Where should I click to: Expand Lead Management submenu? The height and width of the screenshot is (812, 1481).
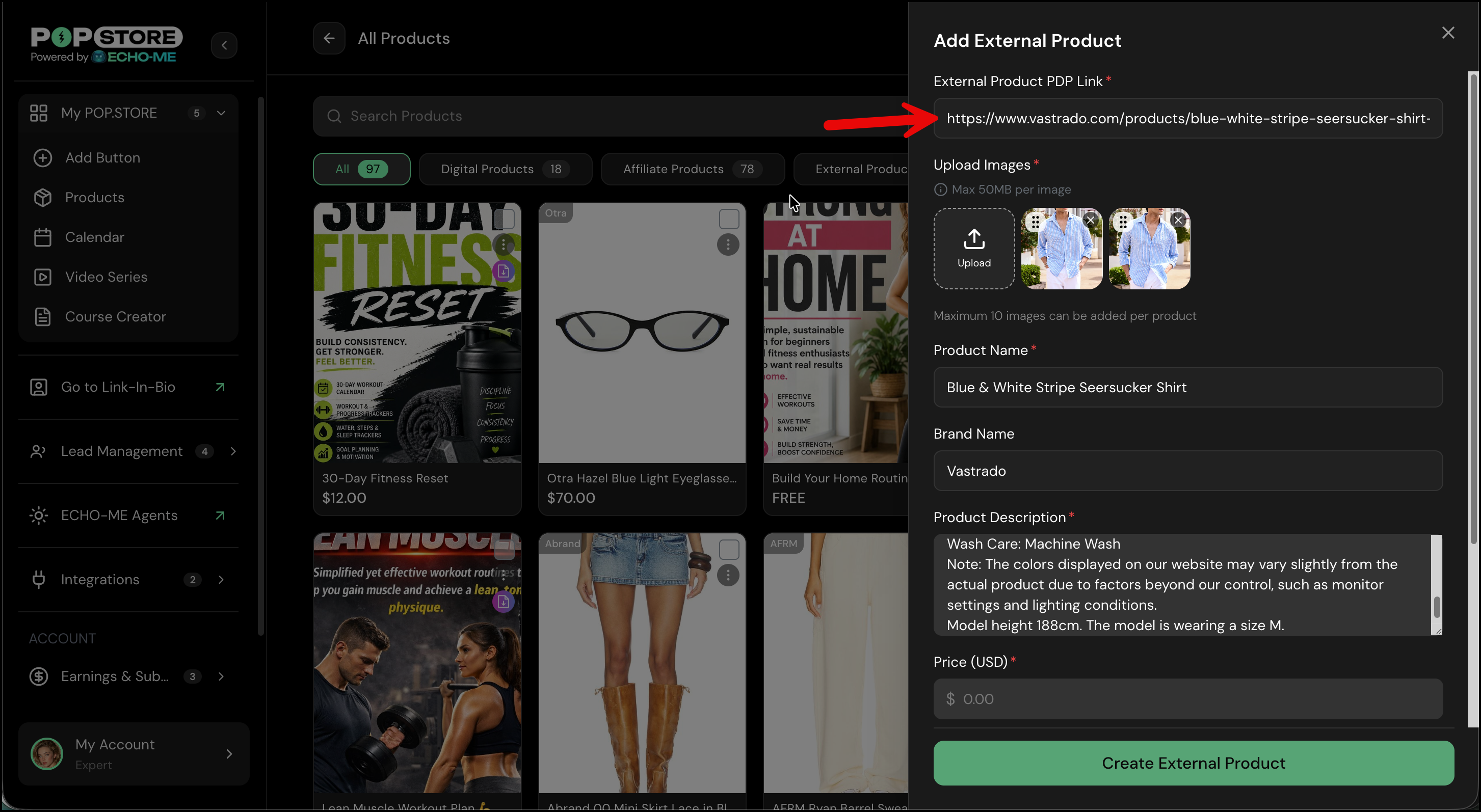coord(233,452)
